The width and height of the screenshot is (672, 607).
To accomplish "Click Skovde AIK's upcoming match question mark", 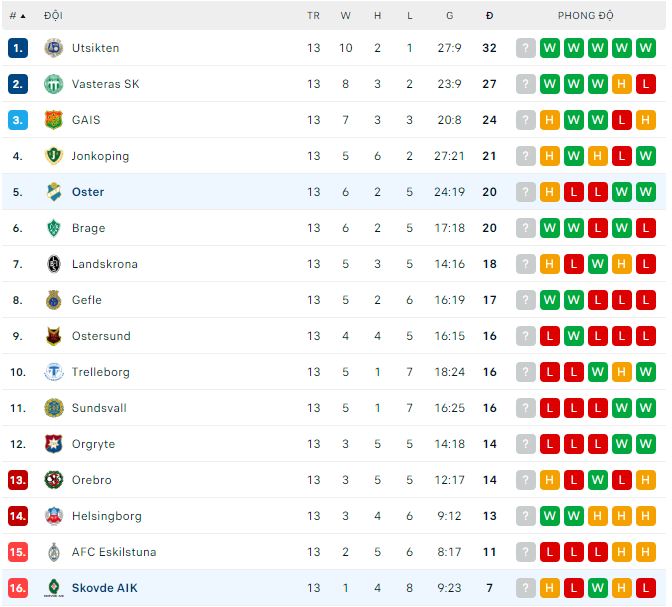I will tap(526, 588).
